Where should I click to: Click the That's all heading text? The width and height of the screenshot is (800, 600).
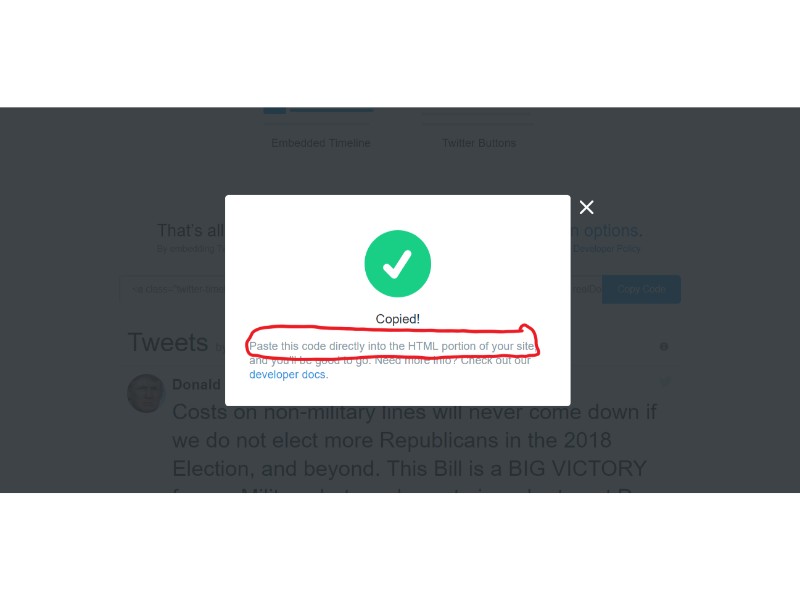pos(191,231)
